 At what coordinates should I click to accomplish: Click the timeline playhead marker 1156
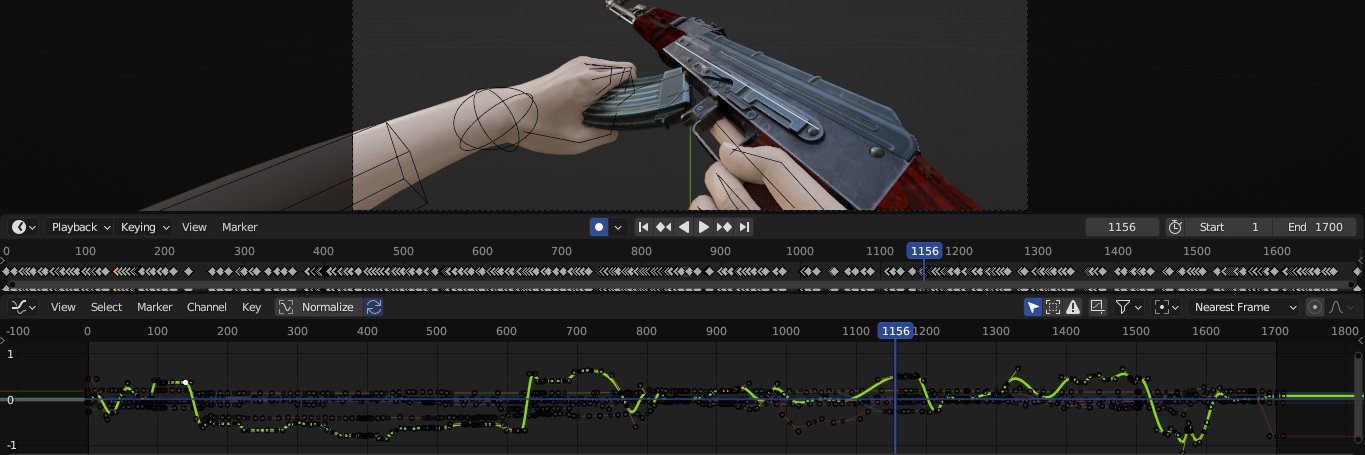(x=923, y=251)
